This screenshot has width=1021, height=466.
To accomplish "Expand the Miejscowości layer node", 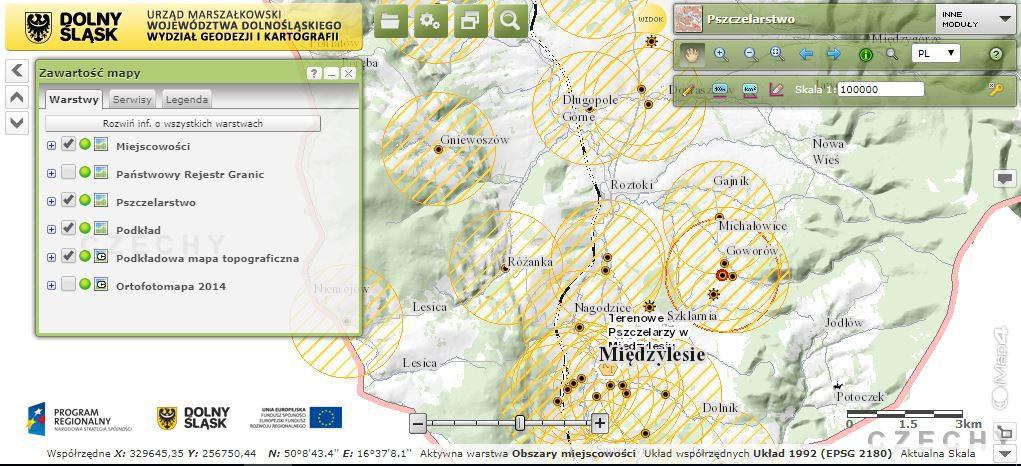I will (51, 146).
